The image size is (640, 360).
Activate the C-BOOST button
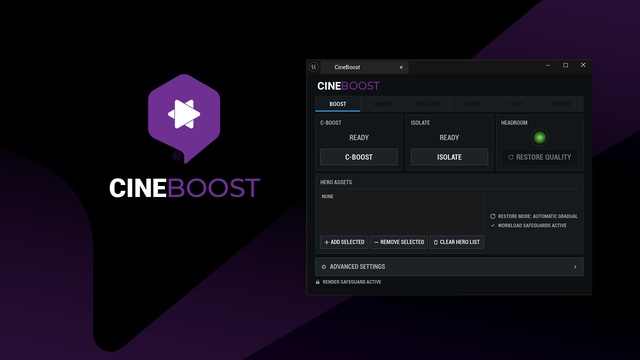pos(359,157)
